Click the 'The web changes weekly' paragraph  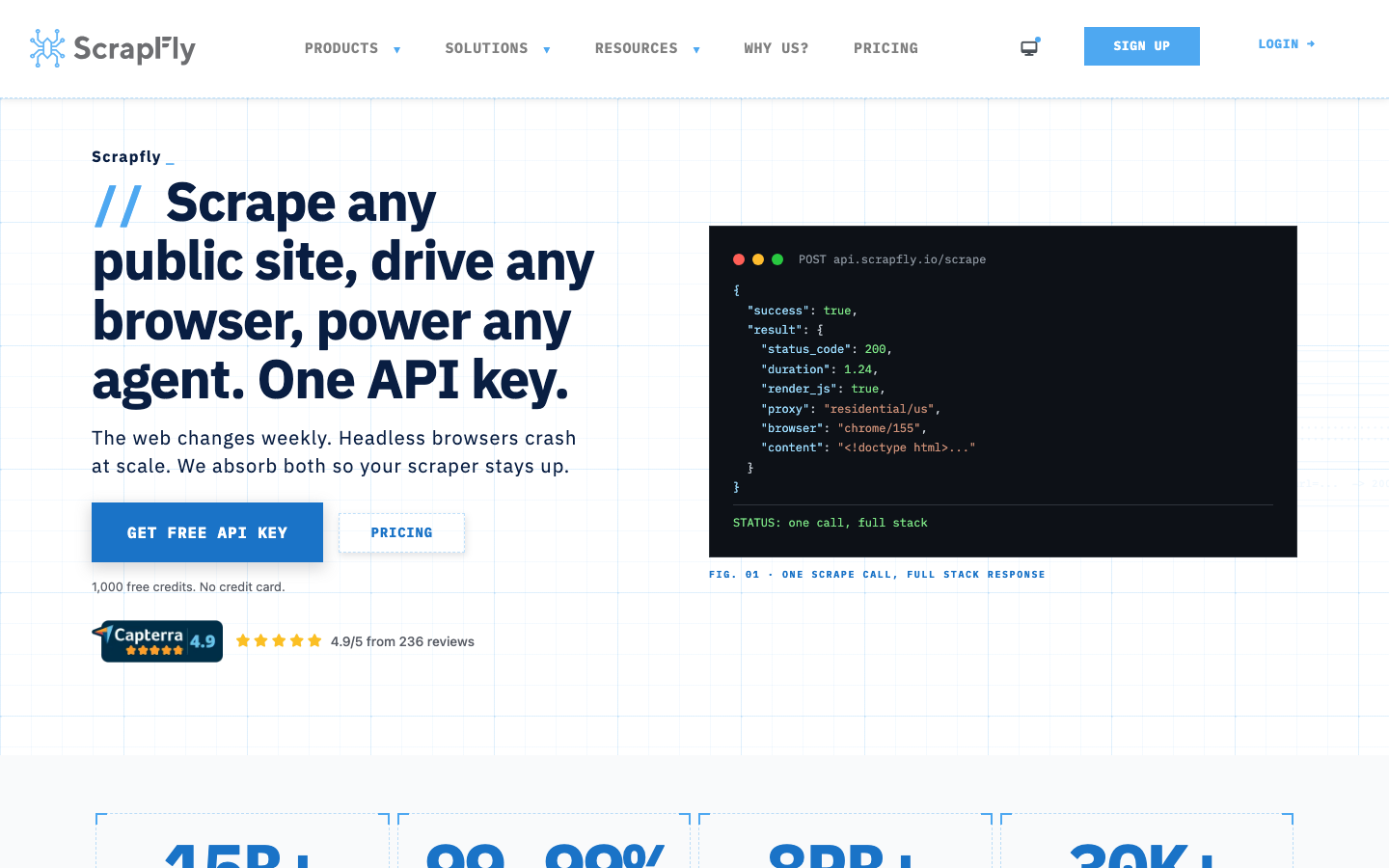[334, 452]
